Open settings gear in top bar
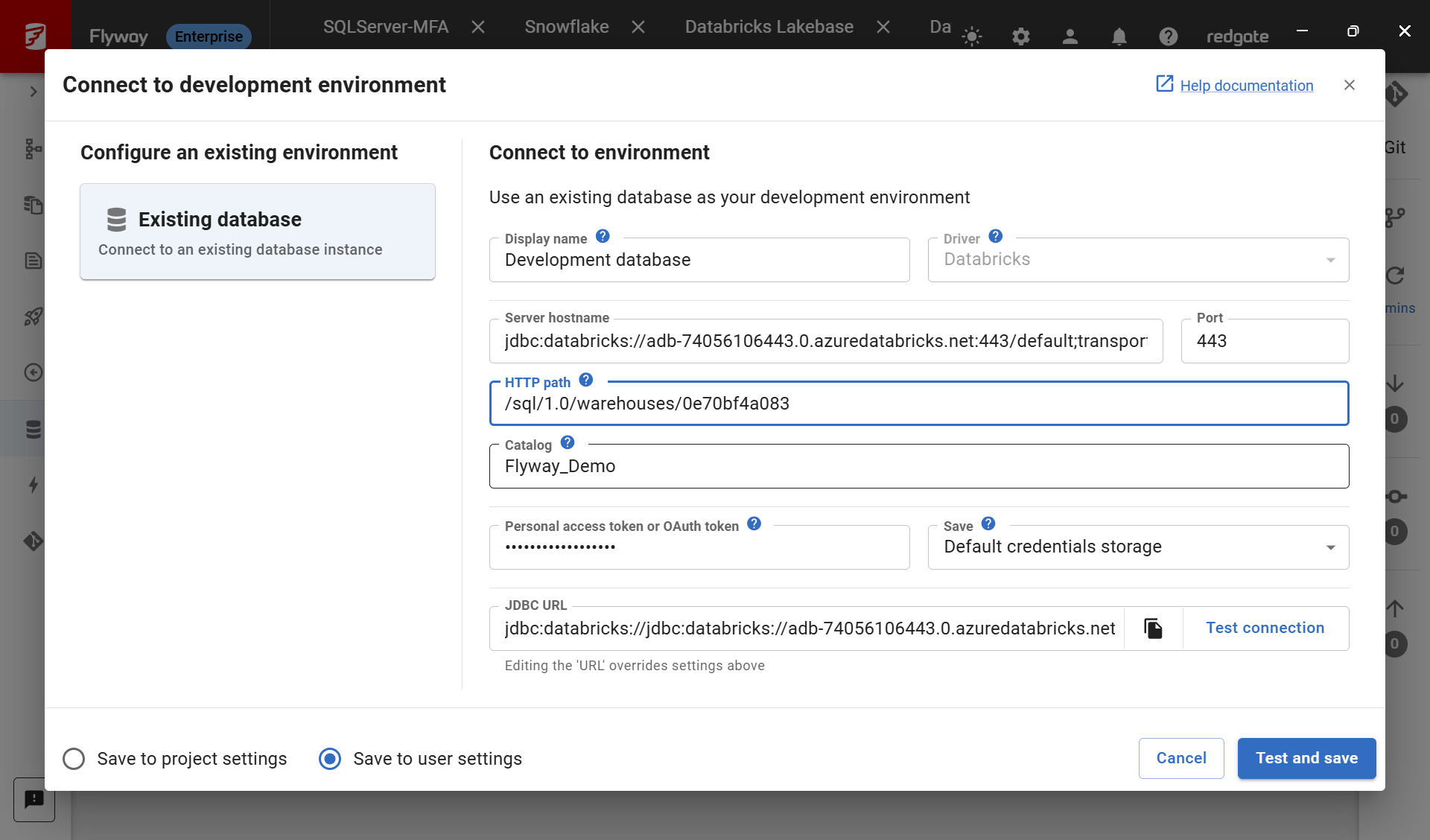The image size is (1430, 840). (1021, 36)
